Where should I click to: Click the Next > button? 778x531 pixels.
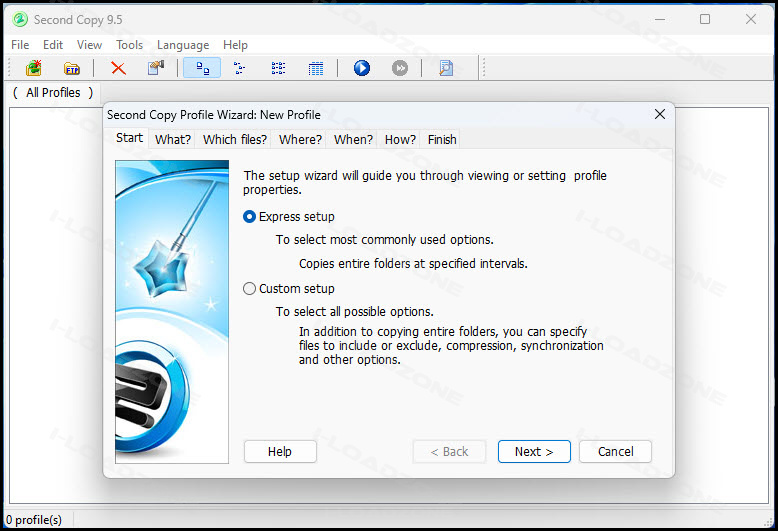(x=534, y=452)
